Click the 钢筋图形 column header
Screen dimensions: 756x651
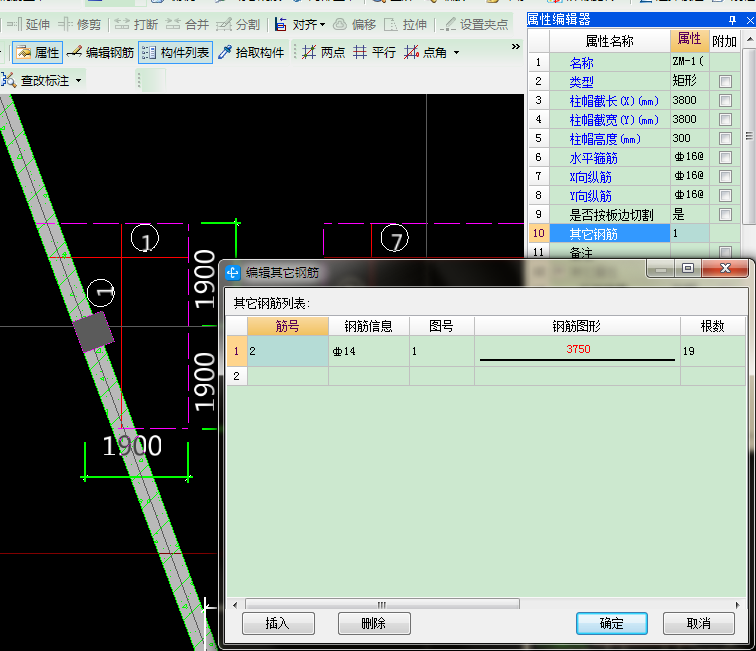pos(577,326)
